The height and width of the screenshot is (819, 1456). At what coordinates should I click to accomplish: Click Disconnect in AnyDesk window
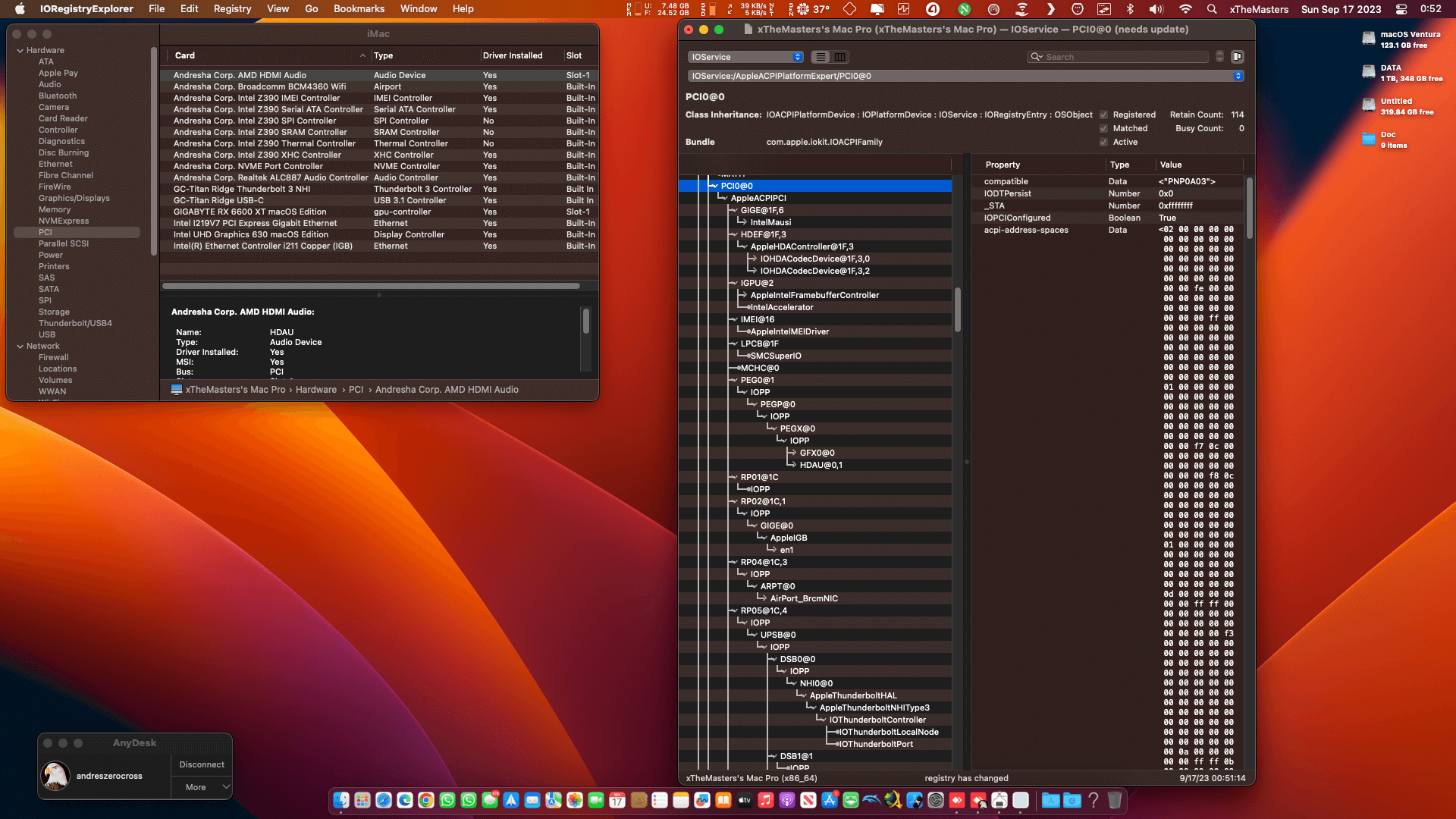click(x=202, y=764)
